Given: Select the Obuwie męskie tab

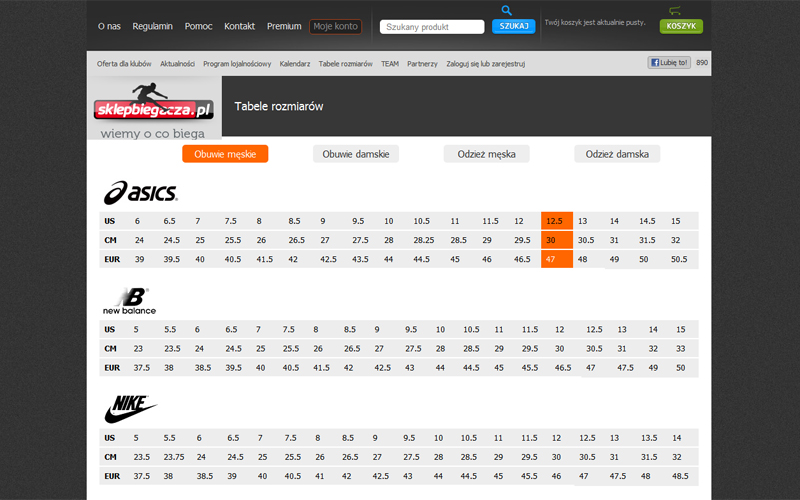Looking at the screenshot, I should (x=225, y=154).
